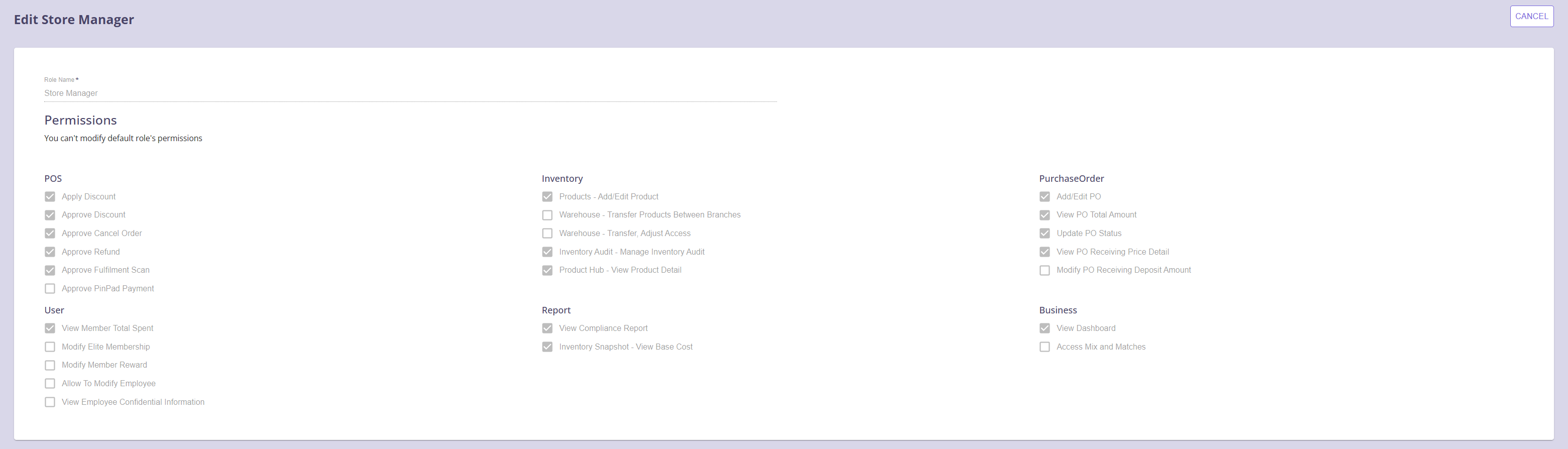Image resolution: width=1568 pixels, height=449 pixels.
Task: Enable the Approve PinPad Payment checkbox
Action: tap(50, 289)
